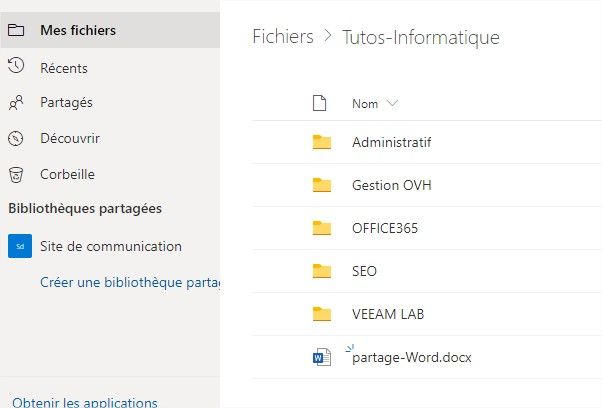Open the Récents menu item

tap(64, 68)
